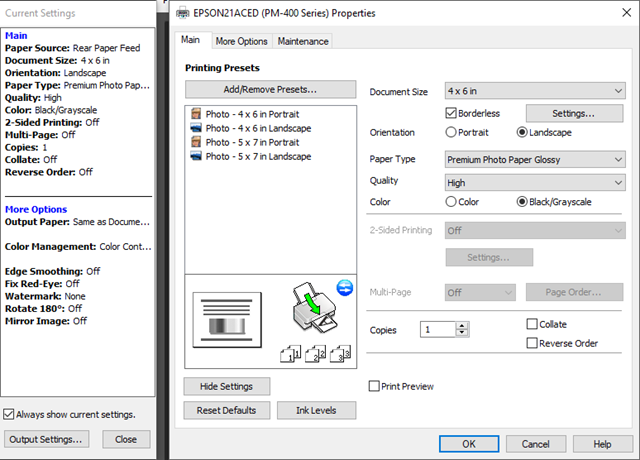Screen dimensions: 640x460
Task: Click the page stack icon numbered 2
Action: (x=315, y=353)
